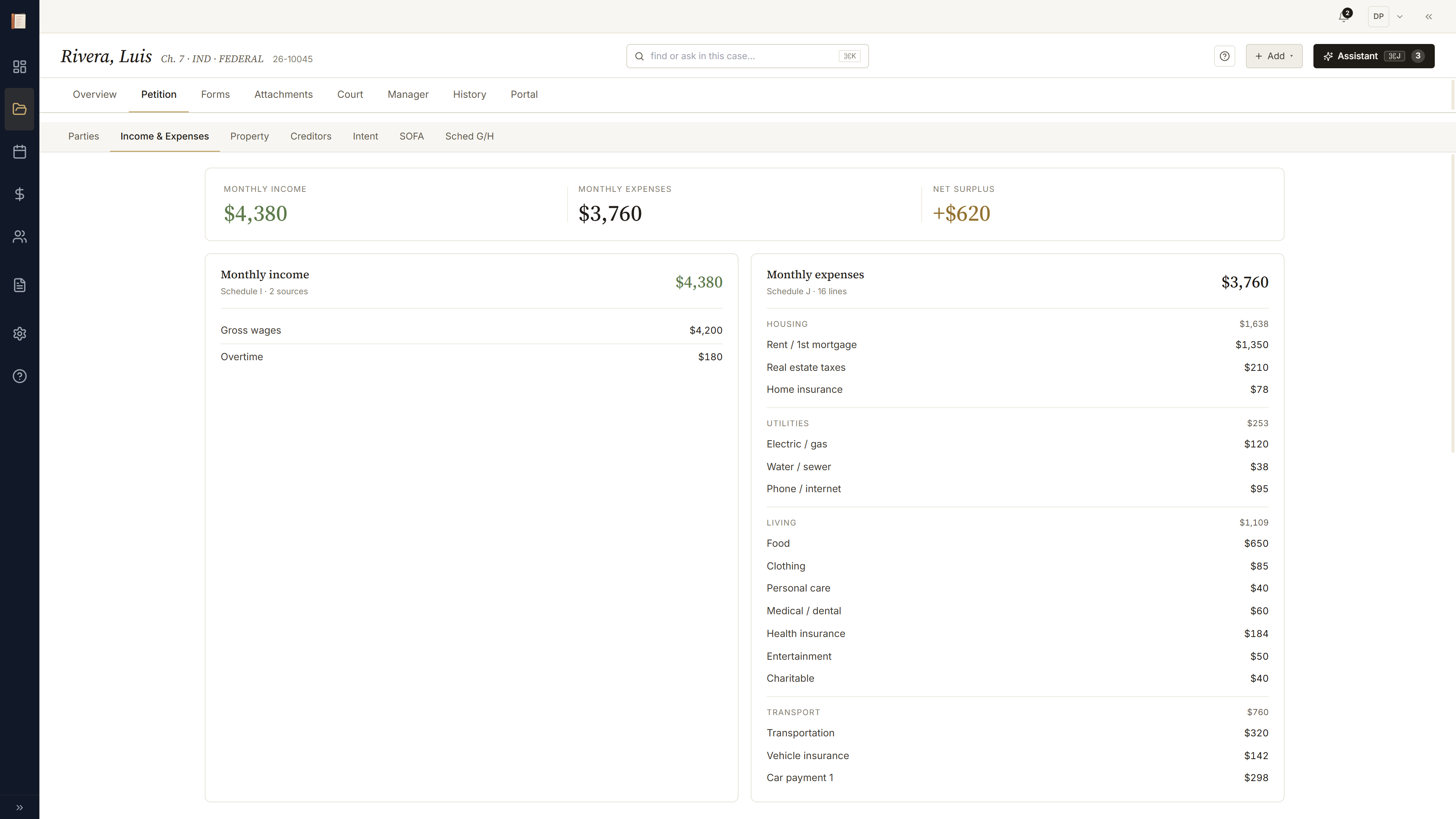The height and width of the screenshot is (819, 1456).
Task: Click the Real estate taxes row
Action: click(x=1017, y=367)
